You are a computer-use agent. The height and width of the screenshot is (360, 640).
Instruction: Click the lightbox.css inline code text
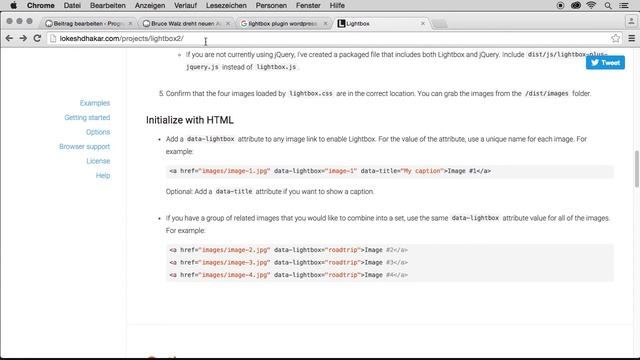311,93
